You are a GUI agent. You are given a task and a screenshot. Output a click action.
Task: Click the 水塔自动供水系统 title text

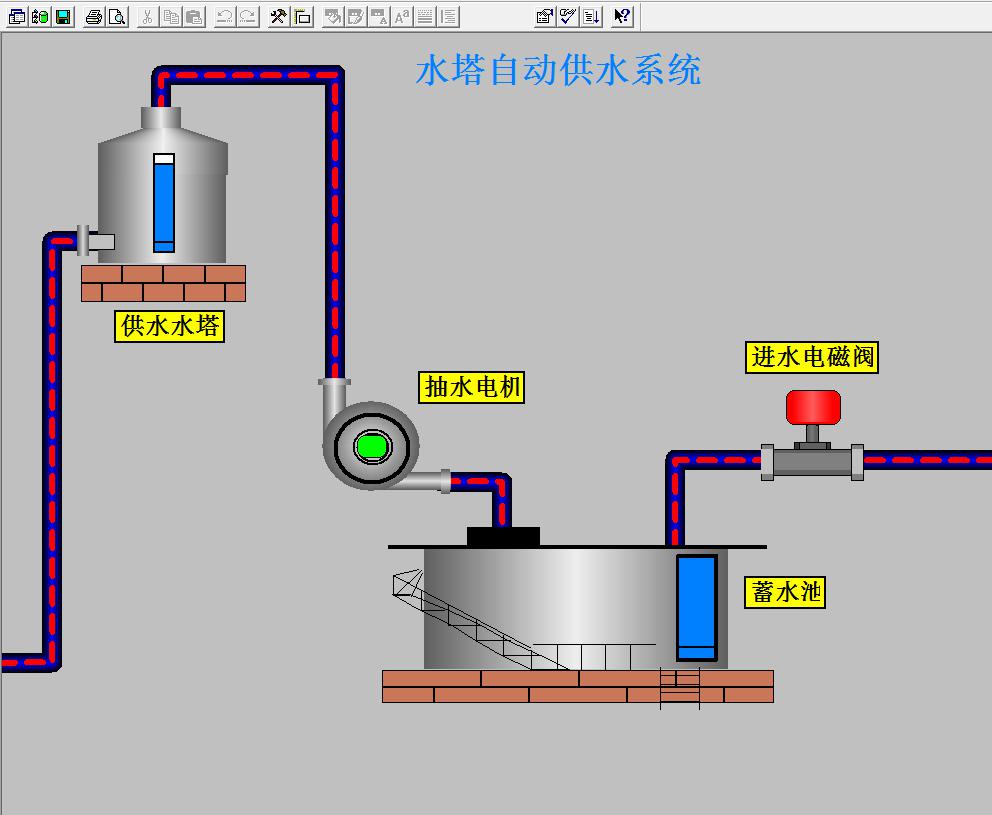(558, 70)
